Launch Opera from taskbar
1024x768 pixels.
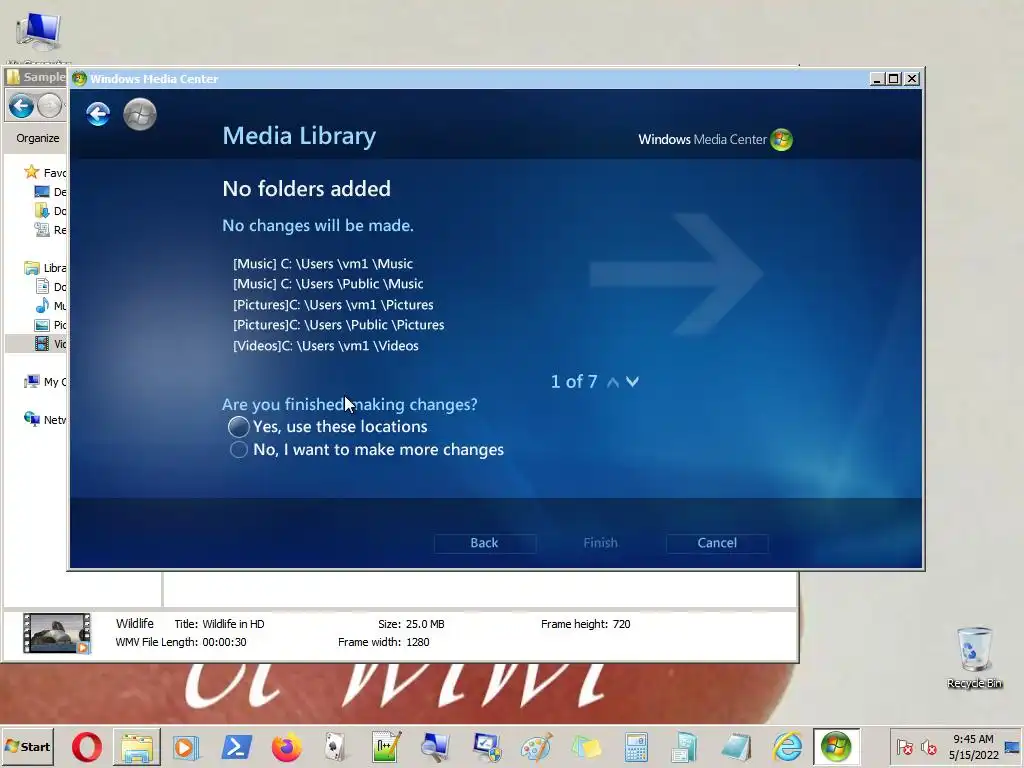pos(86,747)
